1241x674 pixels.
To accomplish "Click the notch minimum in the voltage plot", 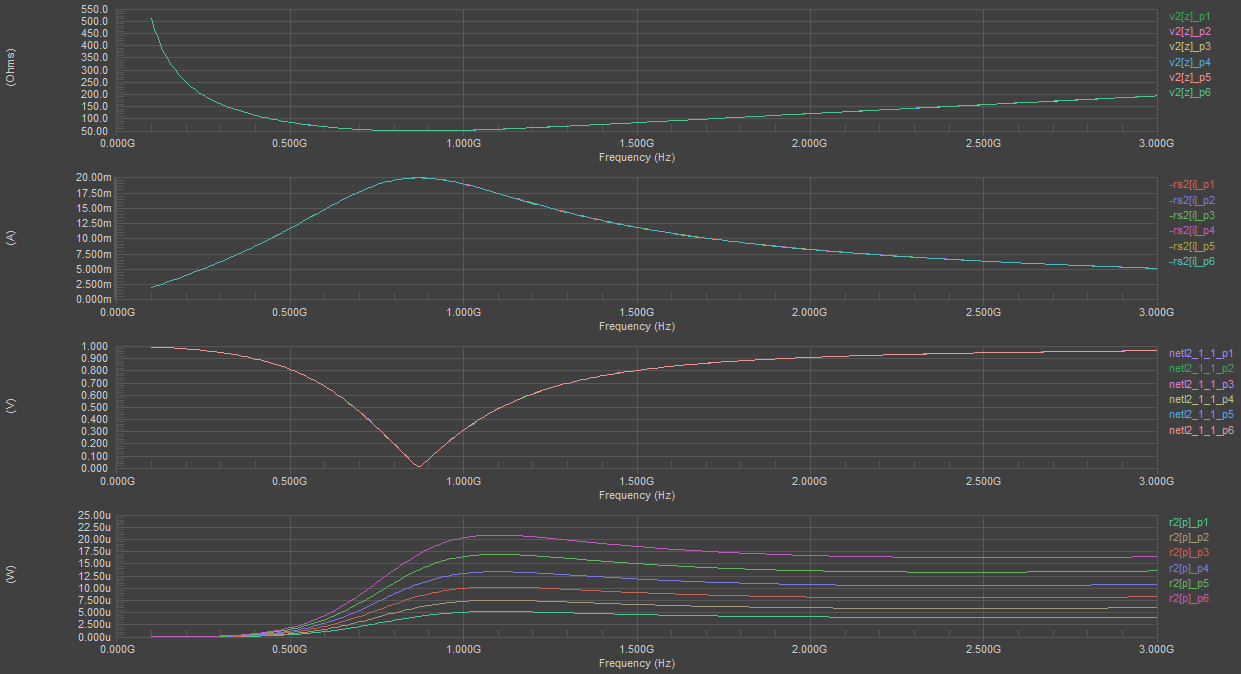I will (x=418, y=466).
